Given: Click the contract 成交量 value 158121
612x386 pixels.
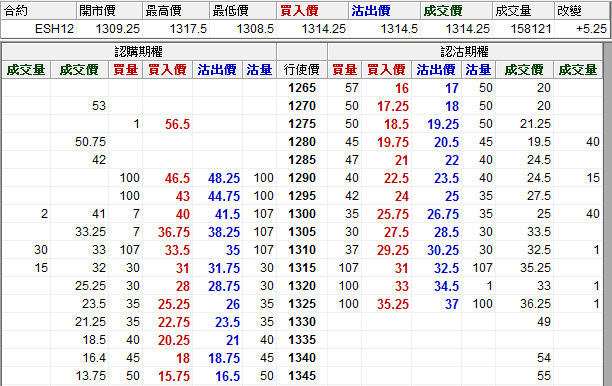Looking at the screenshot, I should point(531,28).
